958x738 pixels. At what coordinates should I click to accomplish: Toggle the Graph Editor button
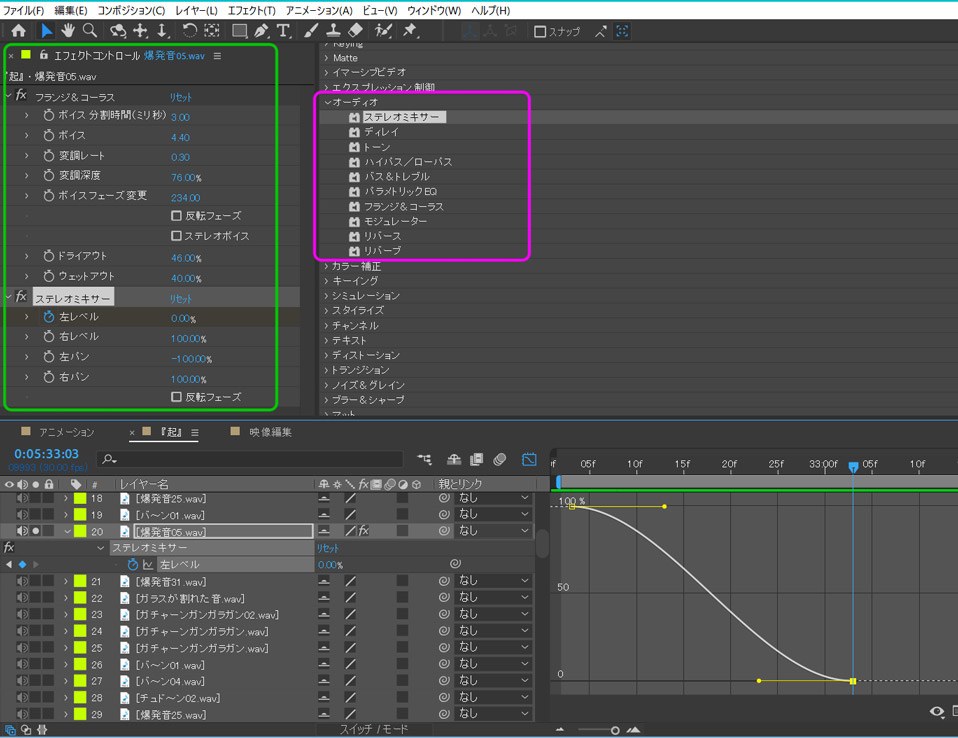click(530, 459)
